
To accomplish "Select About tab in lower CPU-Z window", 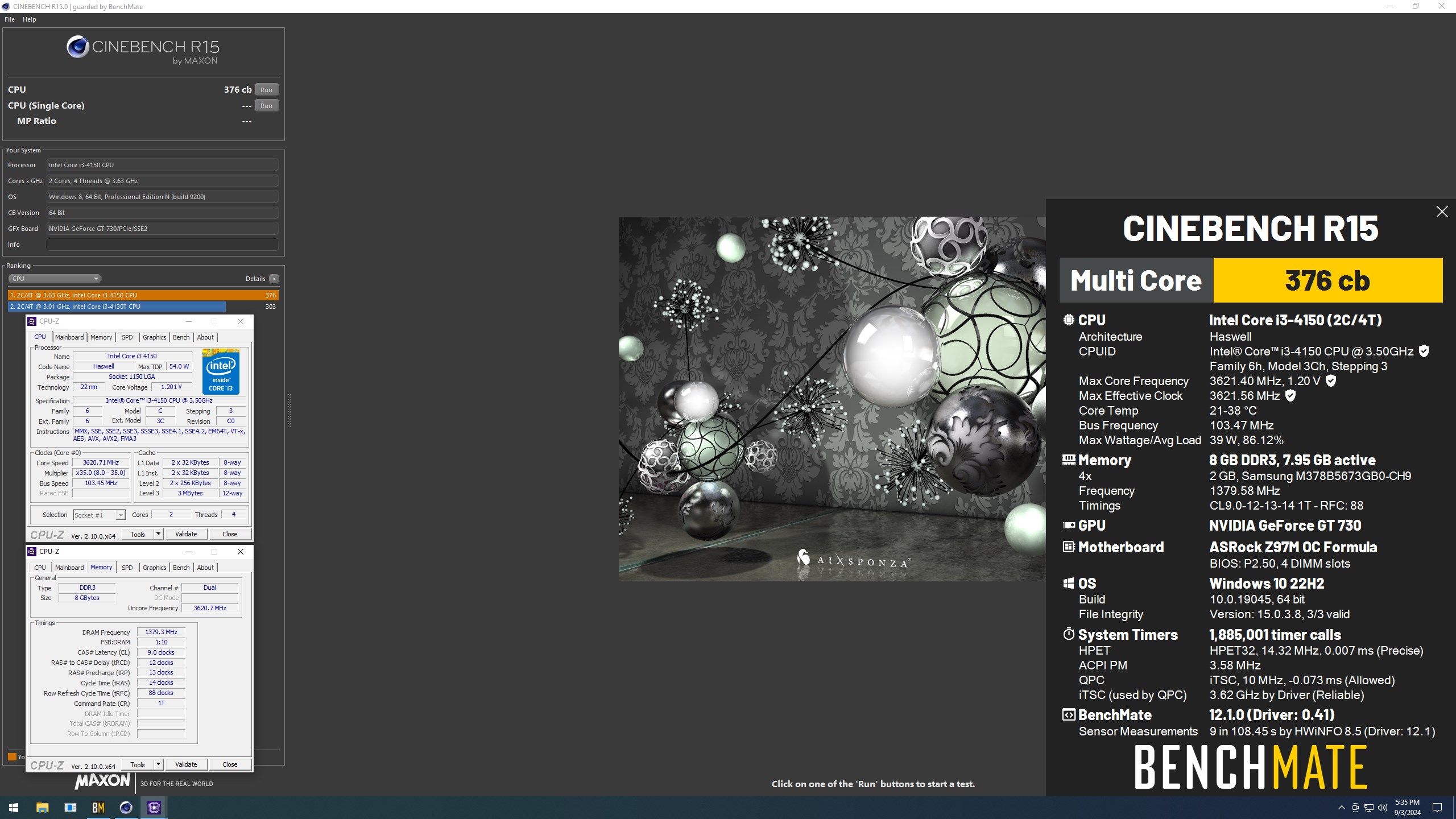I will [205, 568].
